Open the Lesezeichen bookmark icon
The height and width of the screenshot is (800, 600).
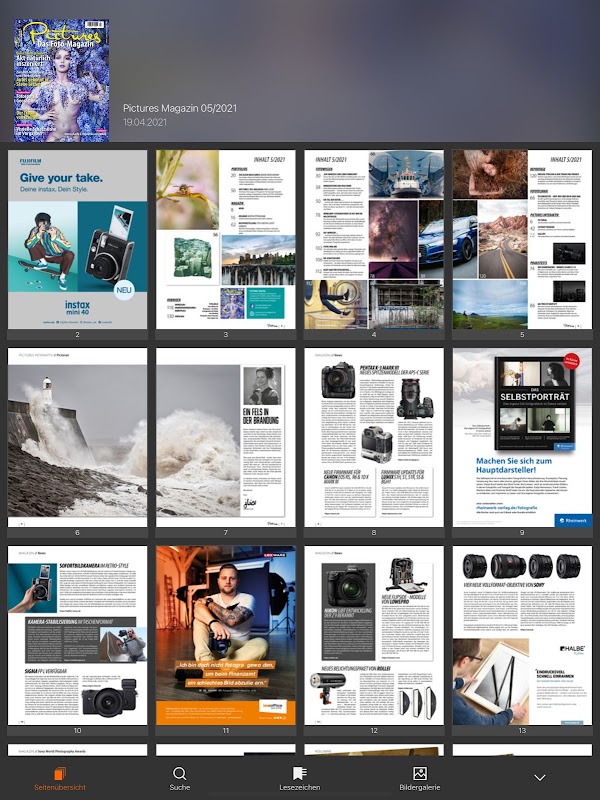click(x=299, y=773)
